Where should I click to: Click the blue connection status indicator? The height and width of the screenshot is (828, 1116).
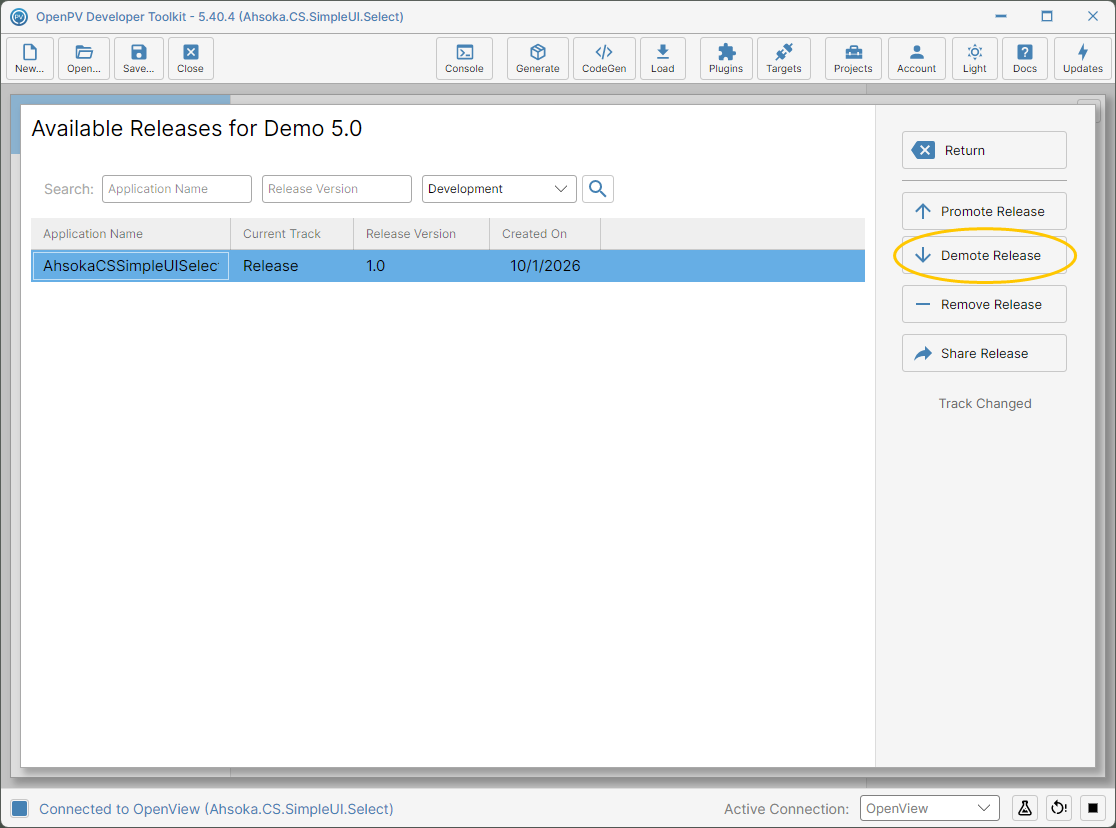(20, 808)
